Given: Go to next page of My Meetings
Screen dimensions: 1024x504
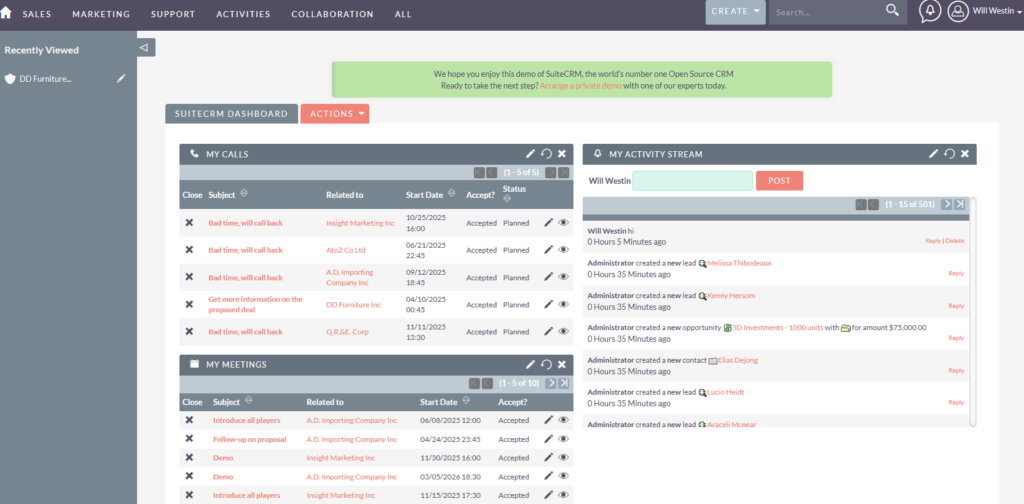Looking at the screenshot, I should [551, 383].
